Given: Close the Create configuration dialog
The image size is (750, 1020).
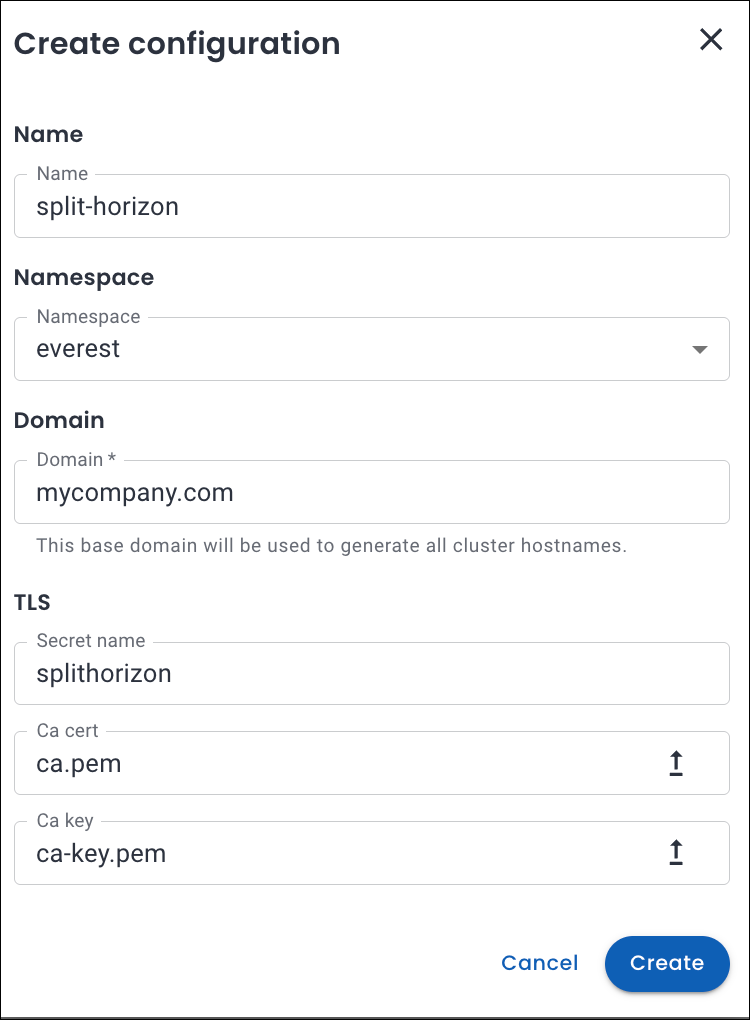Looking at the screenshot, I should (x=711, y=40).
